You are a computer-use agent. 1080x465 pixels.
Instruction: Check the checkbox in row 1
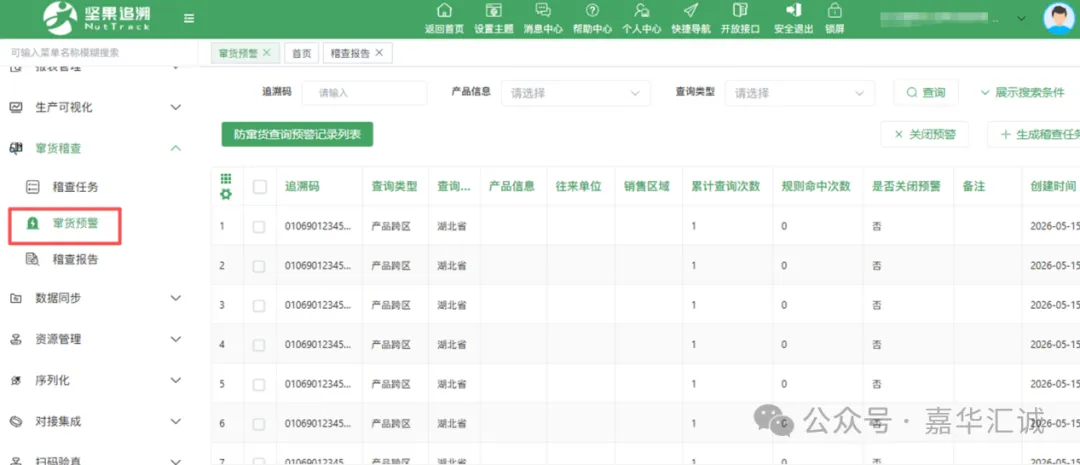click(x=259, y=226)
